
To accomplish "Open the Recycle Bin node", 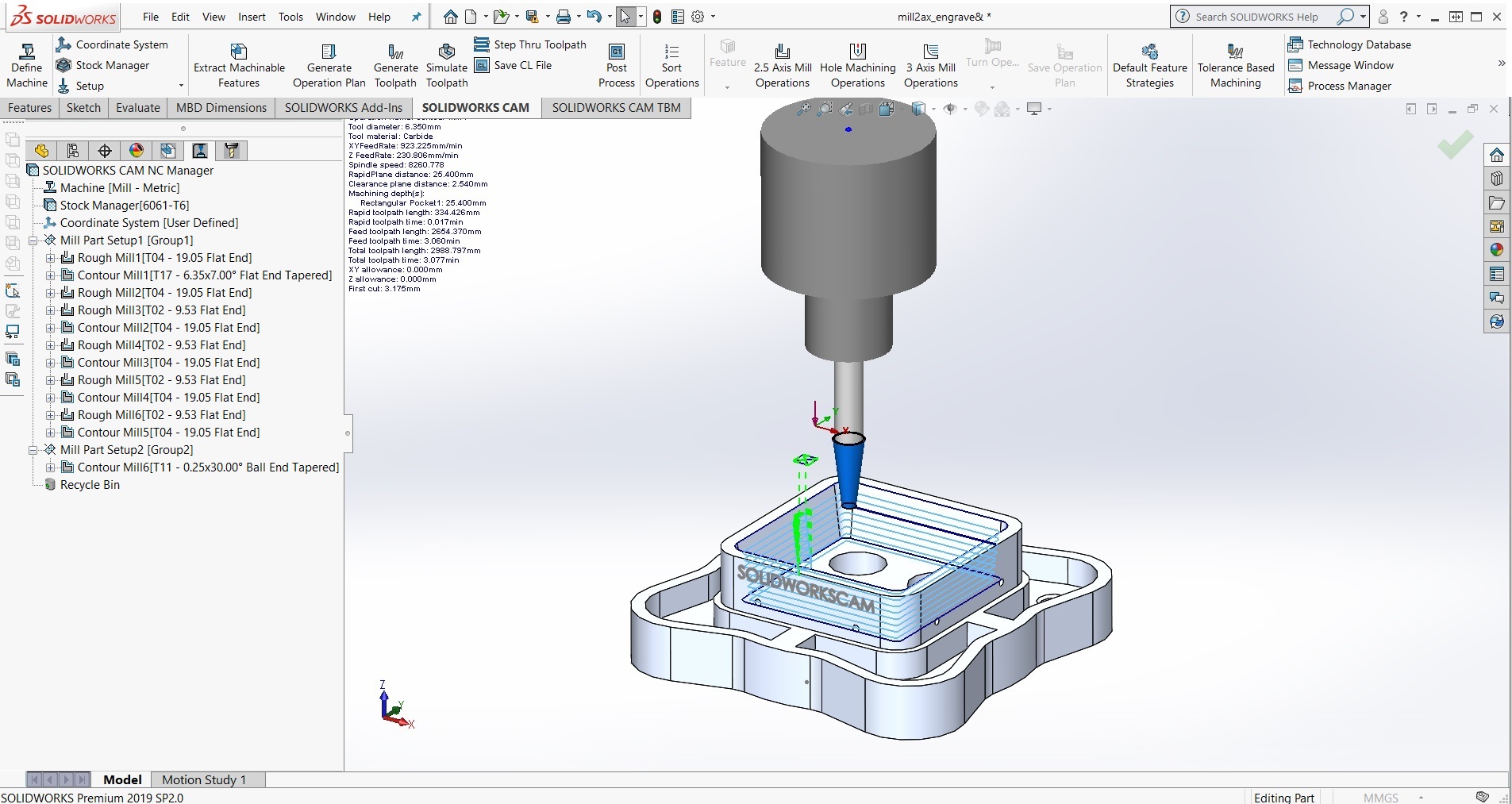I will click(90, 485).
